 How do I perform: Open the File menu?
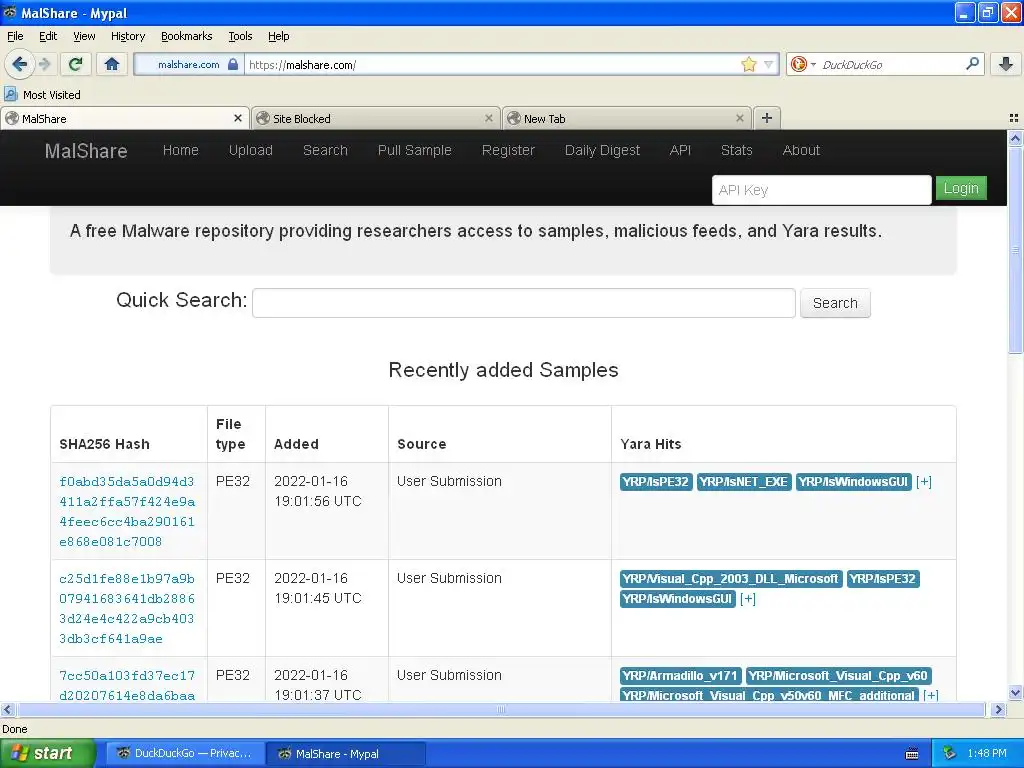click(15, 36)
